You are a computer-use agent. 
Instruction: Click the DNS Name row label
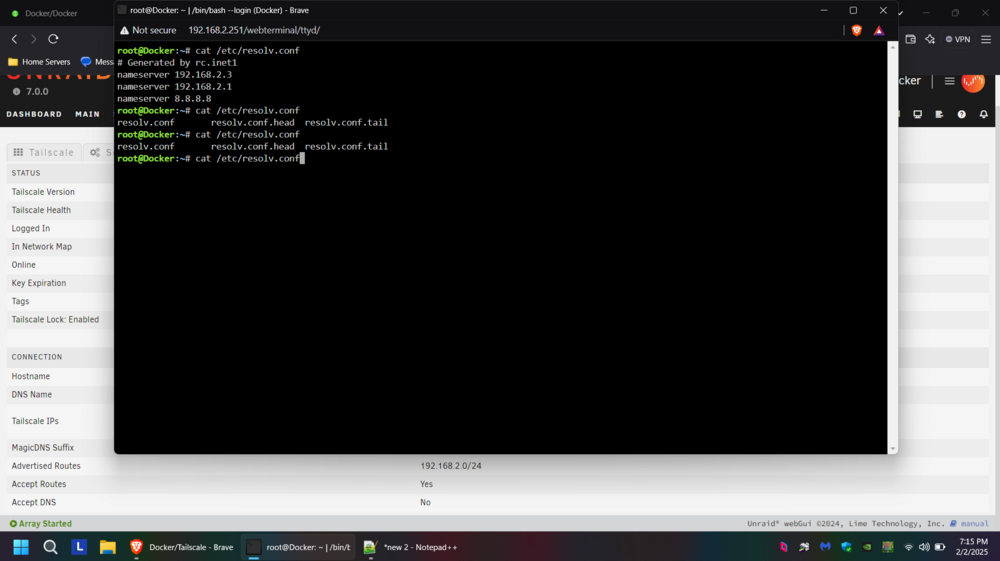32,395
